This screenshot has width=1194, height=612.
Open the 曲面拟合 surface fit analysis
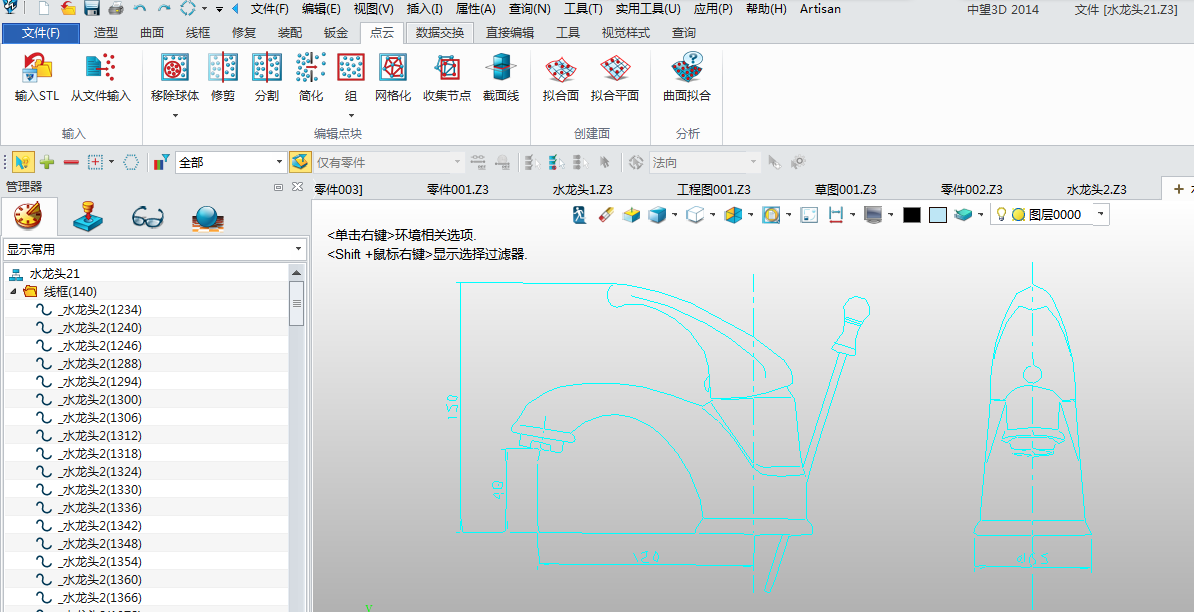pos(687,70)
